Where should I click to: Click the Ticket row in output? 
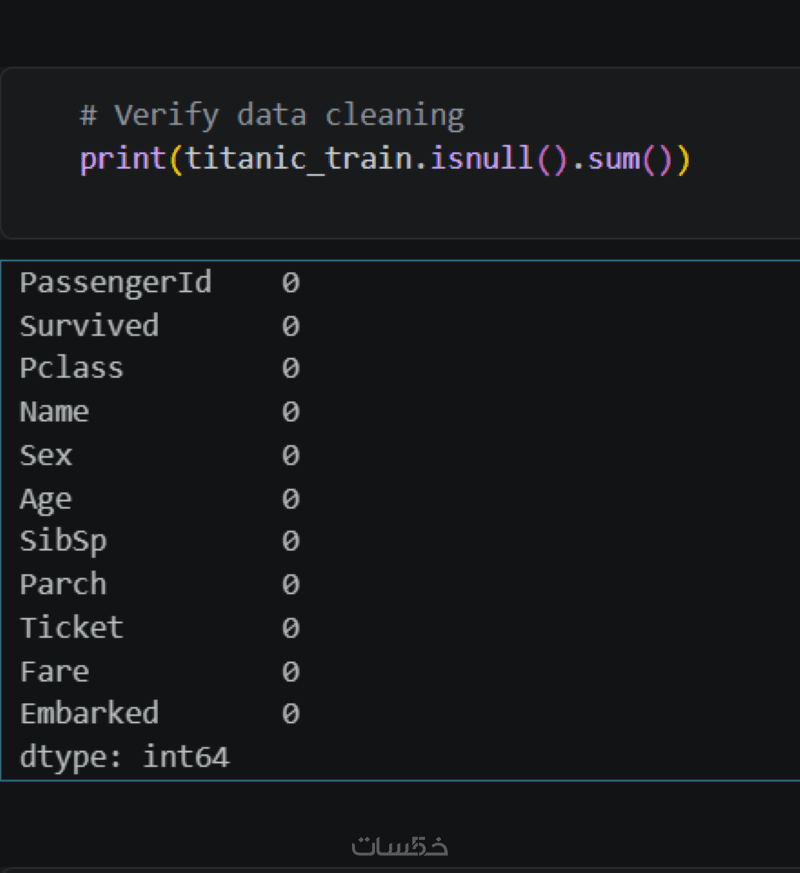71,628
